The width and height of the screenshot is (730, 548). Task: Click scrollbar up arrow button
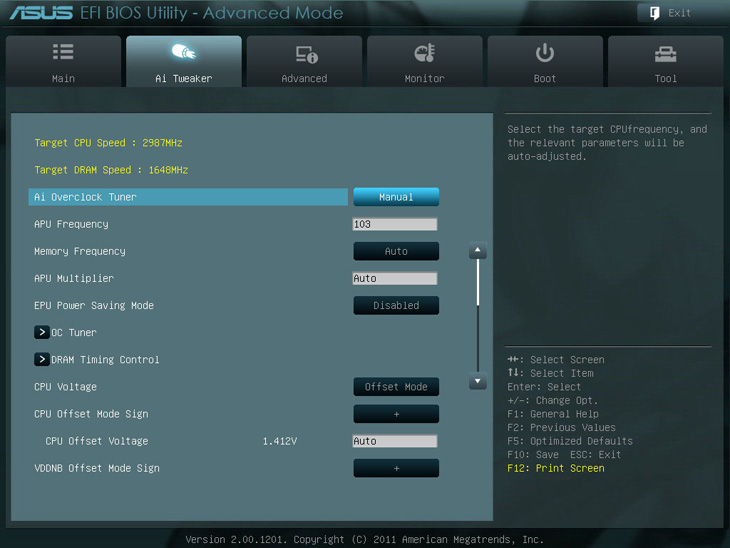tap(478, 252)
